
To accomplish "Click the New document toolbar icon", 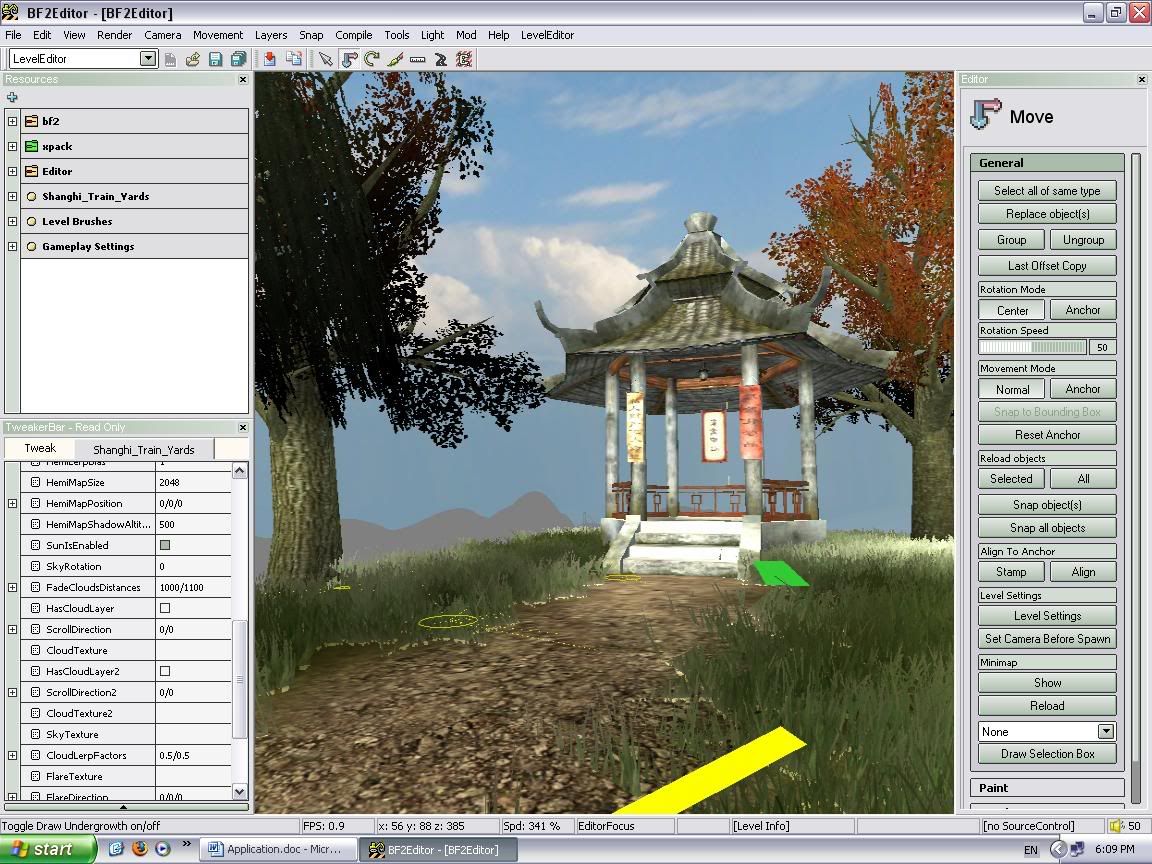I will click(x=170, y=60).
